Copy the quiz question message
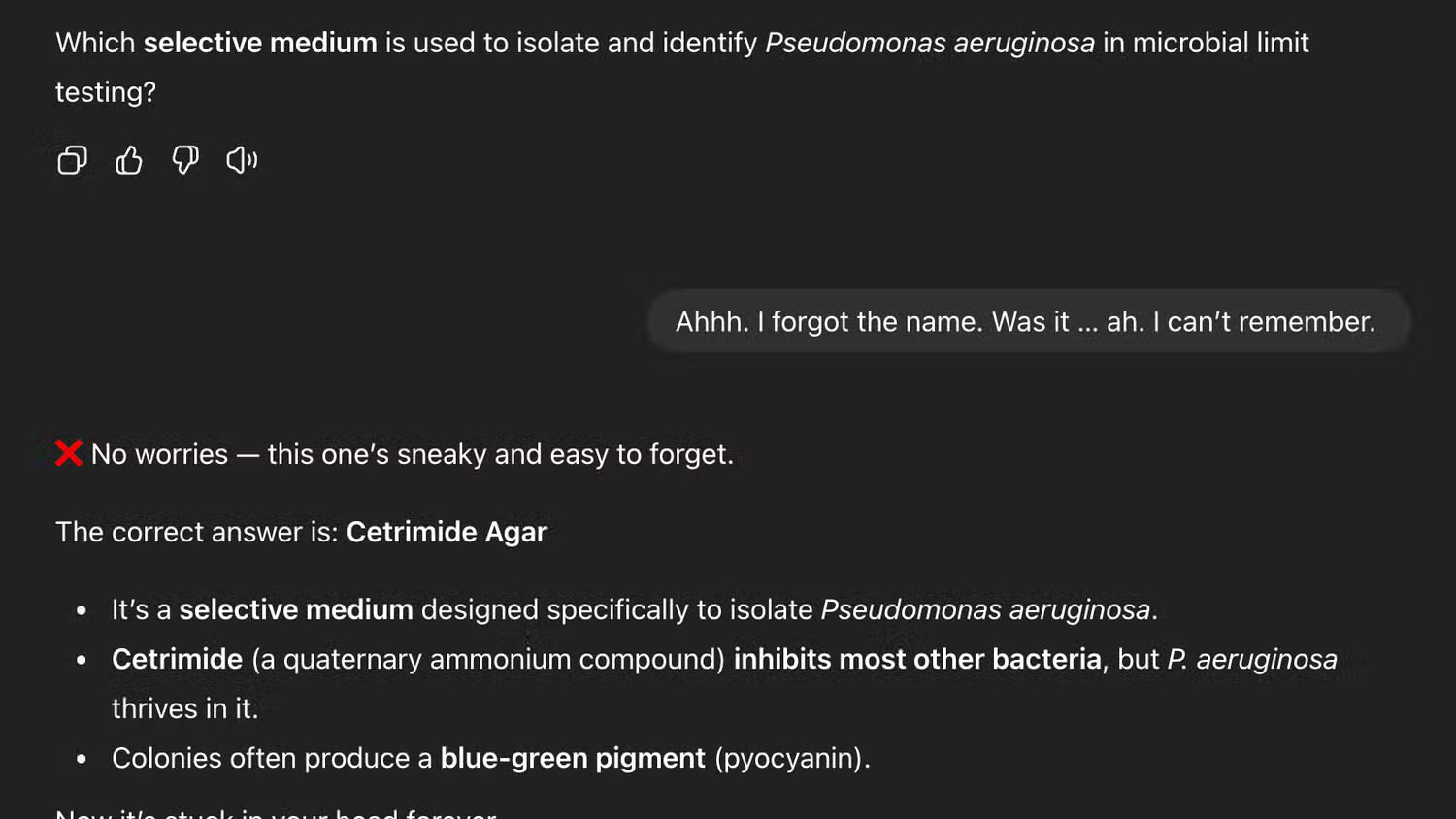Screen dimensions: 1456x819 pyautogui.click(x=72, y=160)
